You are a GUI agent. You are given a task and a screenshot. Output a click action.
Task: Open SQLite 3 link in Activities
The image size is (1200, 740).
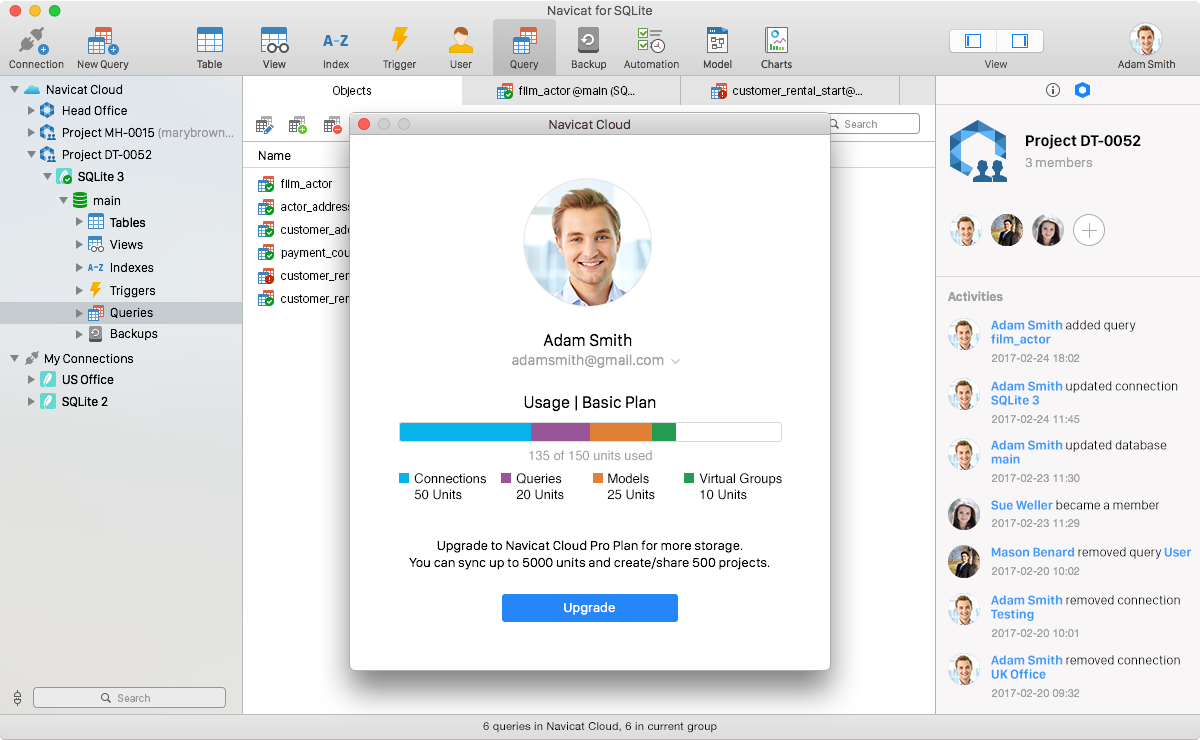point(1015,400)
